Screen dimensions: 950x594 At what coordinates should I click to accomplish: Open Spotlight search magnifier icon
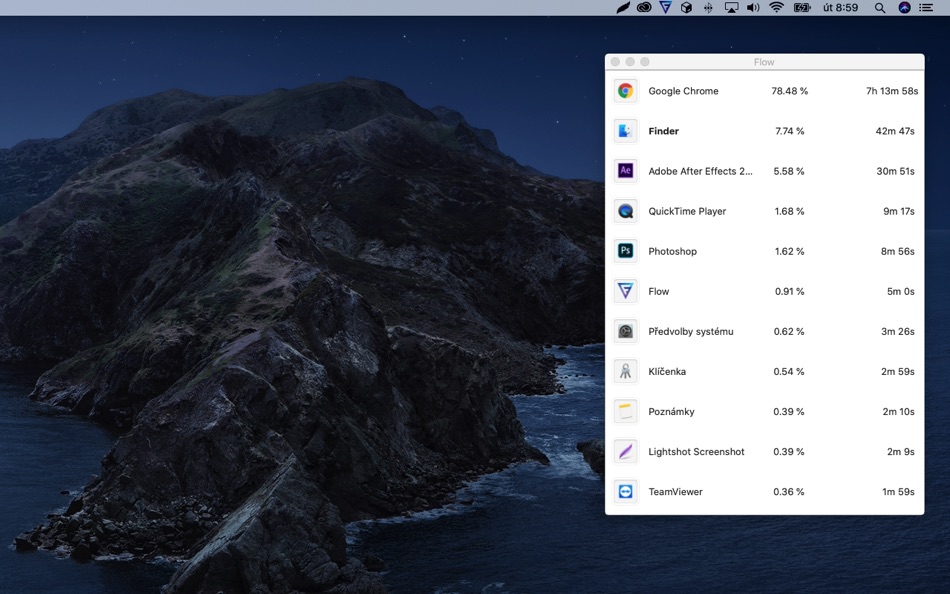pos(880,8)
